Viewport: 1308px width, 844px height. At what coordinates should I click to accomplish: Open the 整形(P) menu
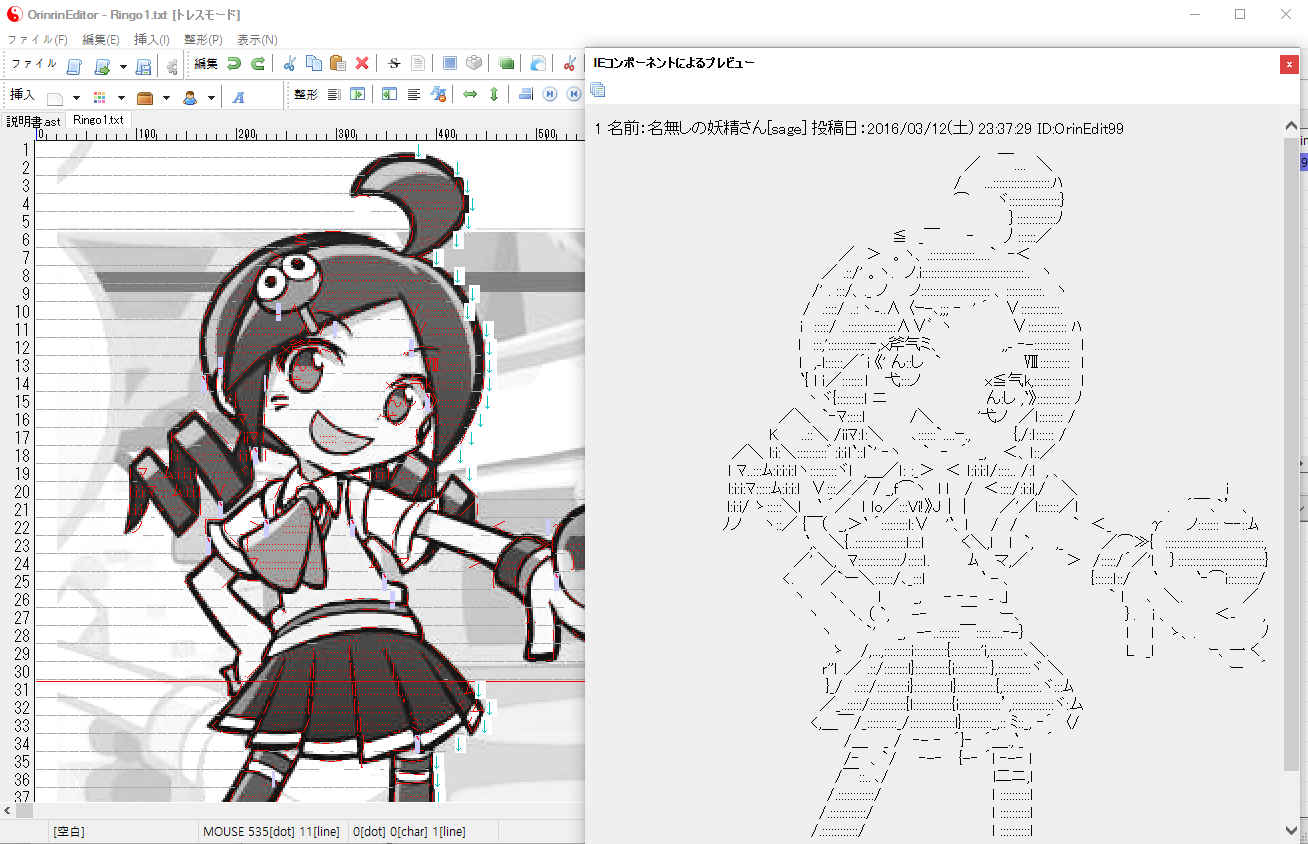203,40
